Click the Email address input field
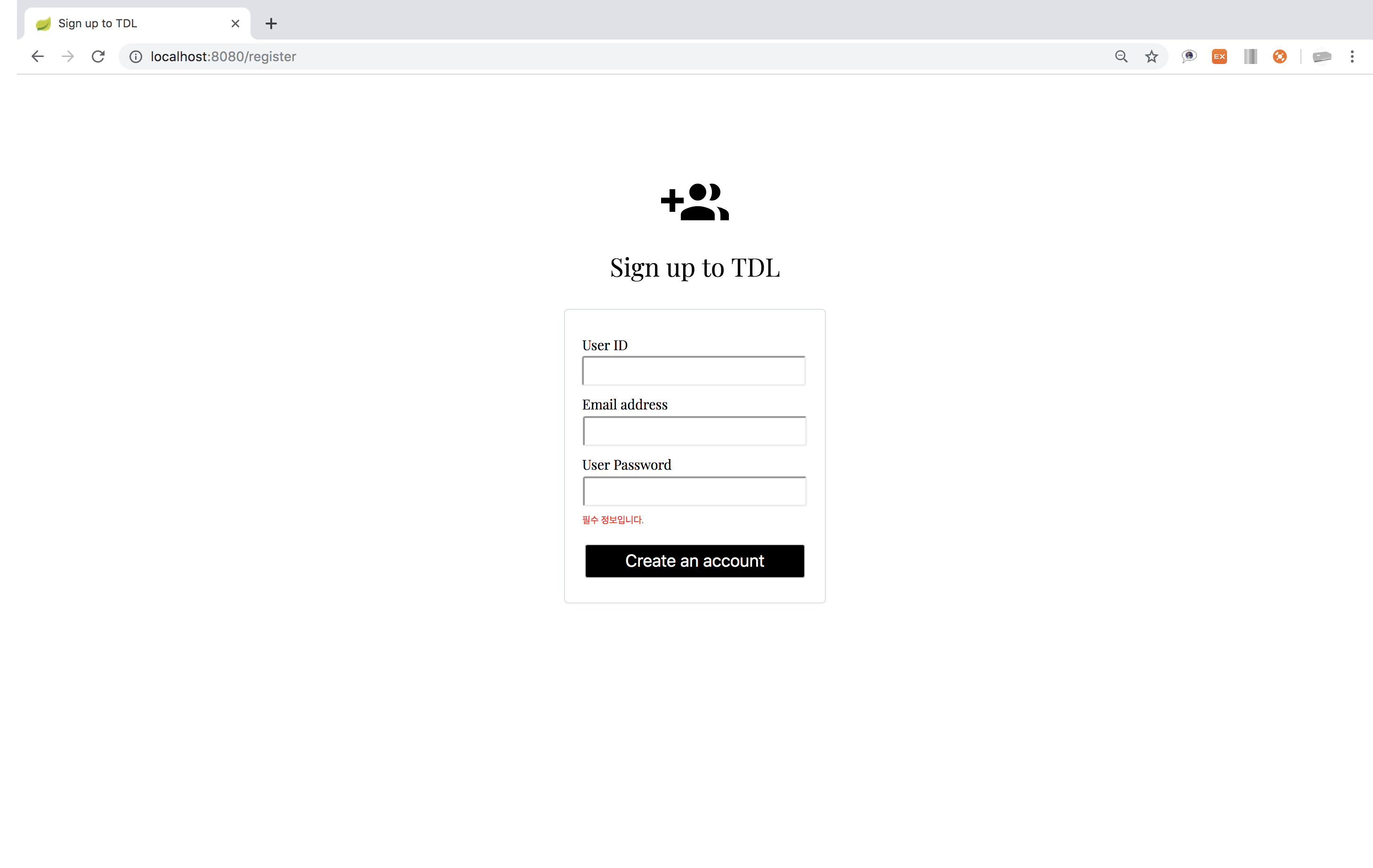This screenshot has width=1373, height=868. click(x=694, y=430)
